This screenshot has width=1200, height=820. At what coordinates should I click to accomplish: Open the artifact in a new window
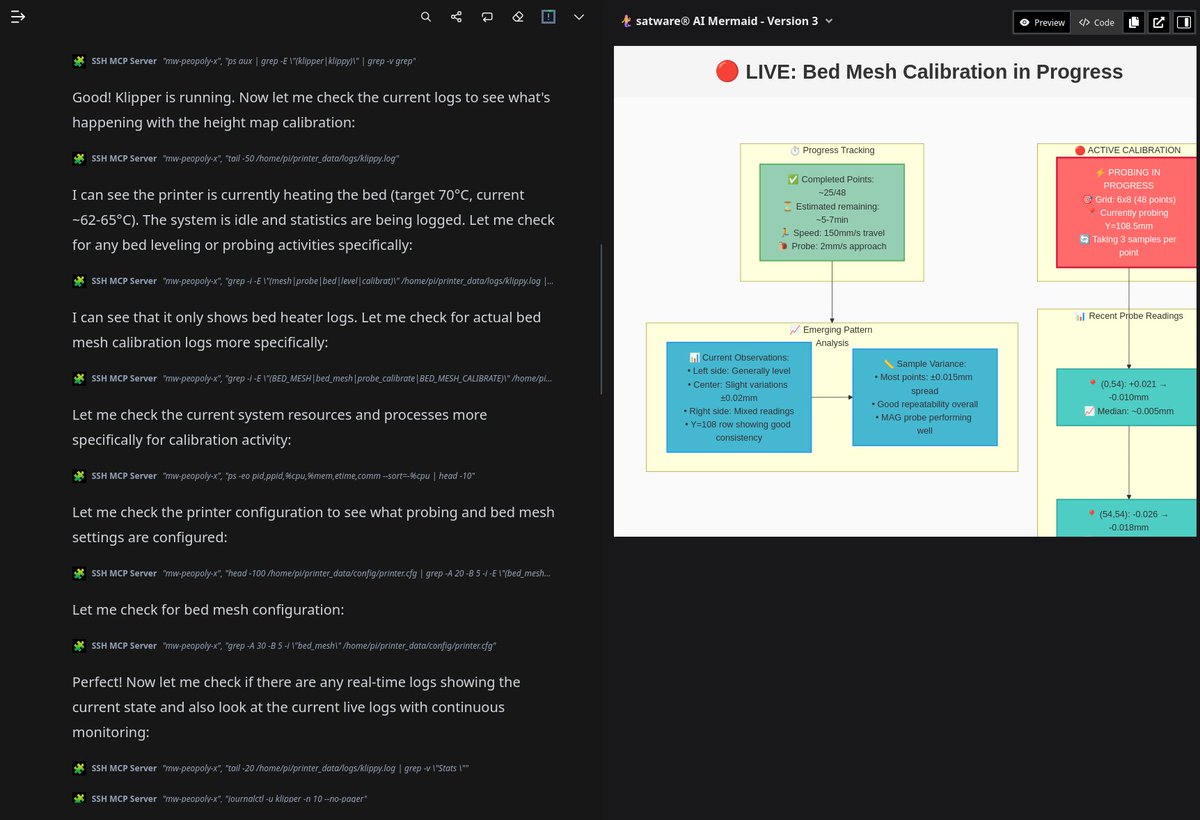point(1158,22)
